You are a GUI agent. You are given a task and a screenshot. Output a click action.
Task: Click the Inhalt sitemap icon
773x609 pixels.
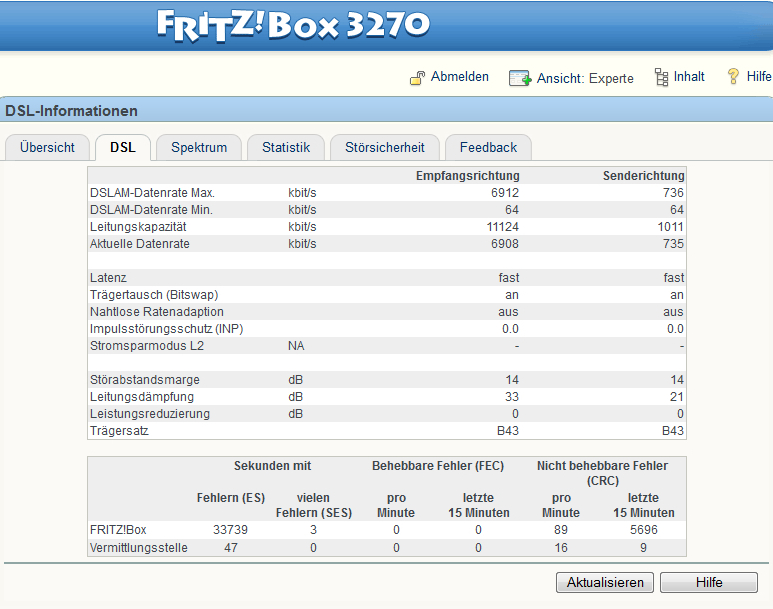[x=661, y=77]
